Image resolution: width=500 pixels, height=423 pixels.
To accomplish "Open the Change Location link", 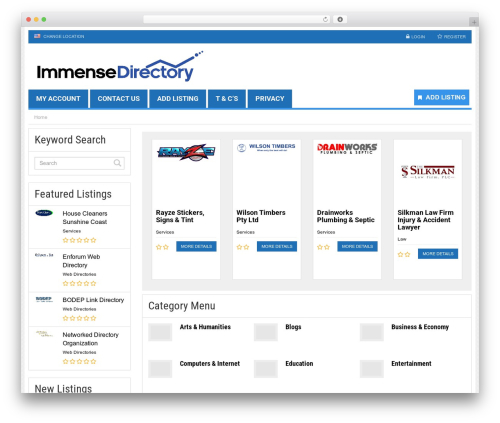I will (63, 36).
